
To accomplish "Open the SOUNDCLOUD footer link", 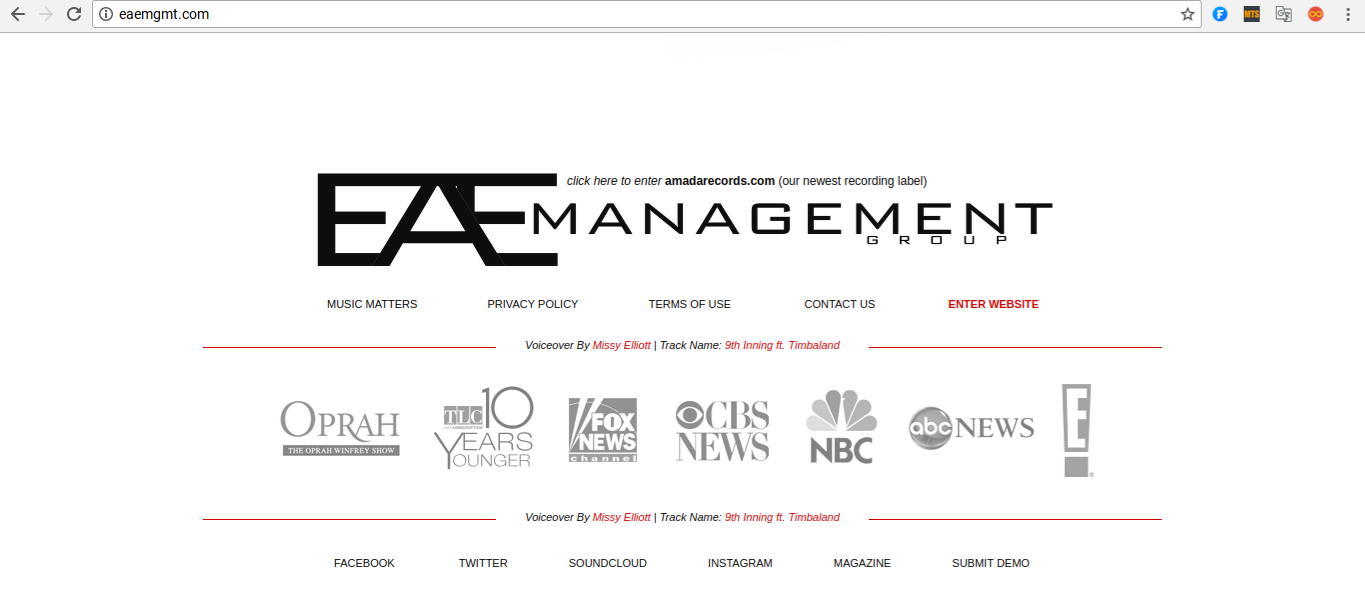I will [608, 563].
